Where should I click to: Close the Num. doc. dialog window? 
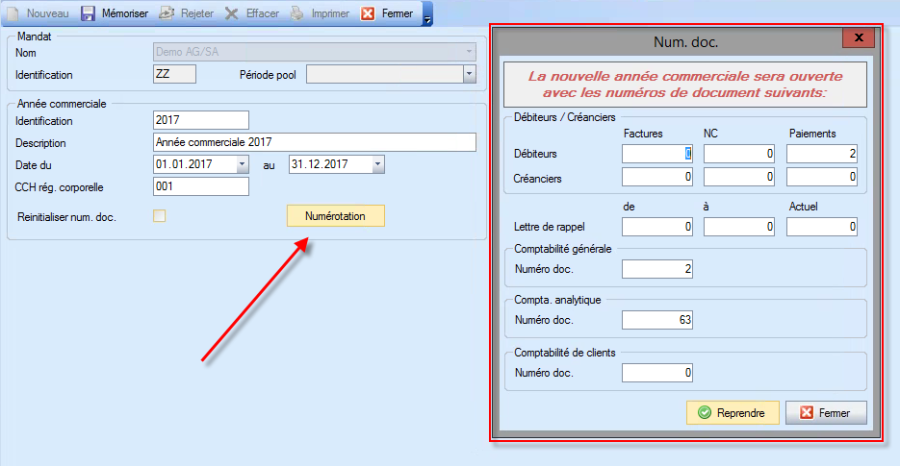[x=858, y=38]
